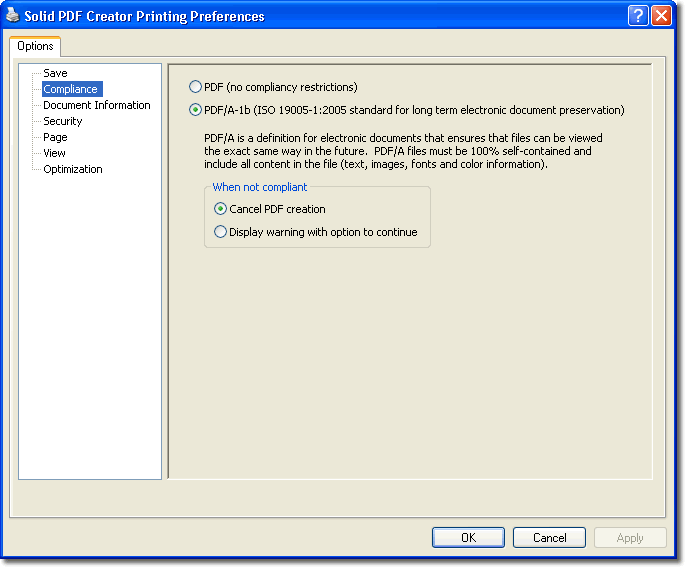The image size is (687, 569).
Task: Choose Cancel PDF creation when not compliant
Action: click(x=221, y=209)
